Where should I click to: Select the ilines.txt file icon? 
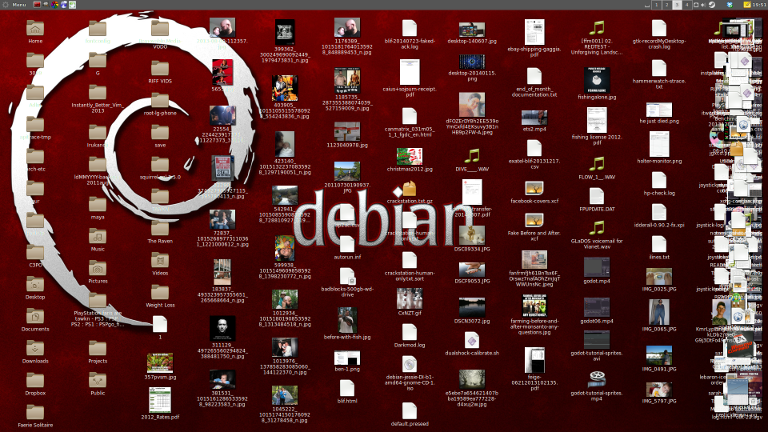coord(659,244)
